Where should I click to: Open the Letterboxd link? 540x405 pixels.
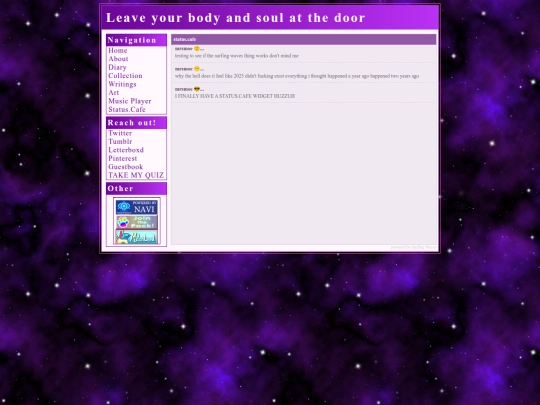coord(126,150)
